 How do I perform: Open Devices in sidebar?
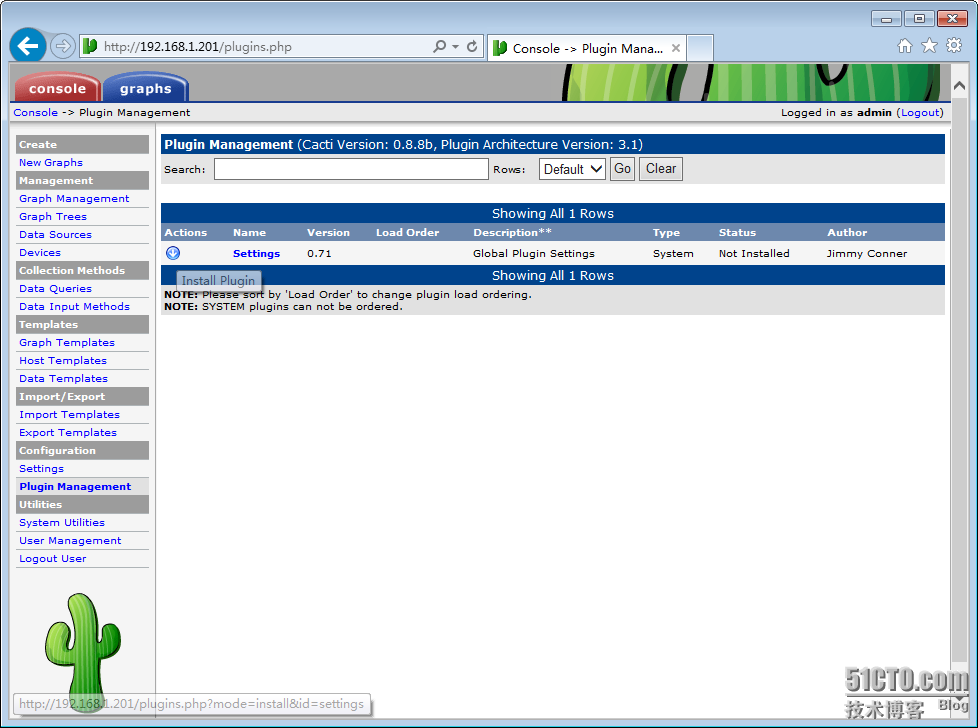point(39,253)
